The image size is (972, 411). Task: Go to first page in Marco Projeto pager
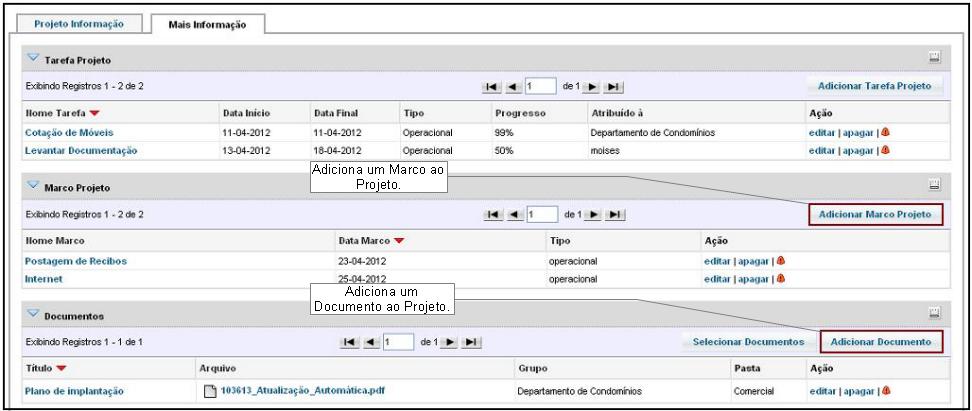pyautogui.click(x=493, y=214)
